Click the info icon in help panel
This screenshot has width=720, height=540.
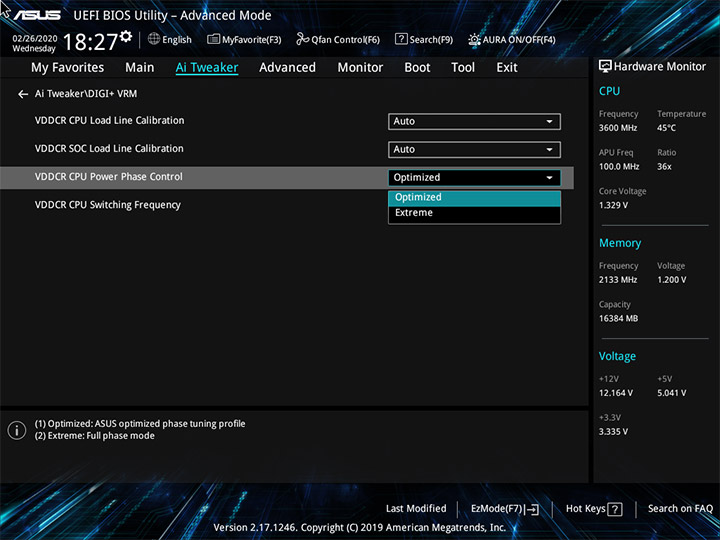(17, 430)
